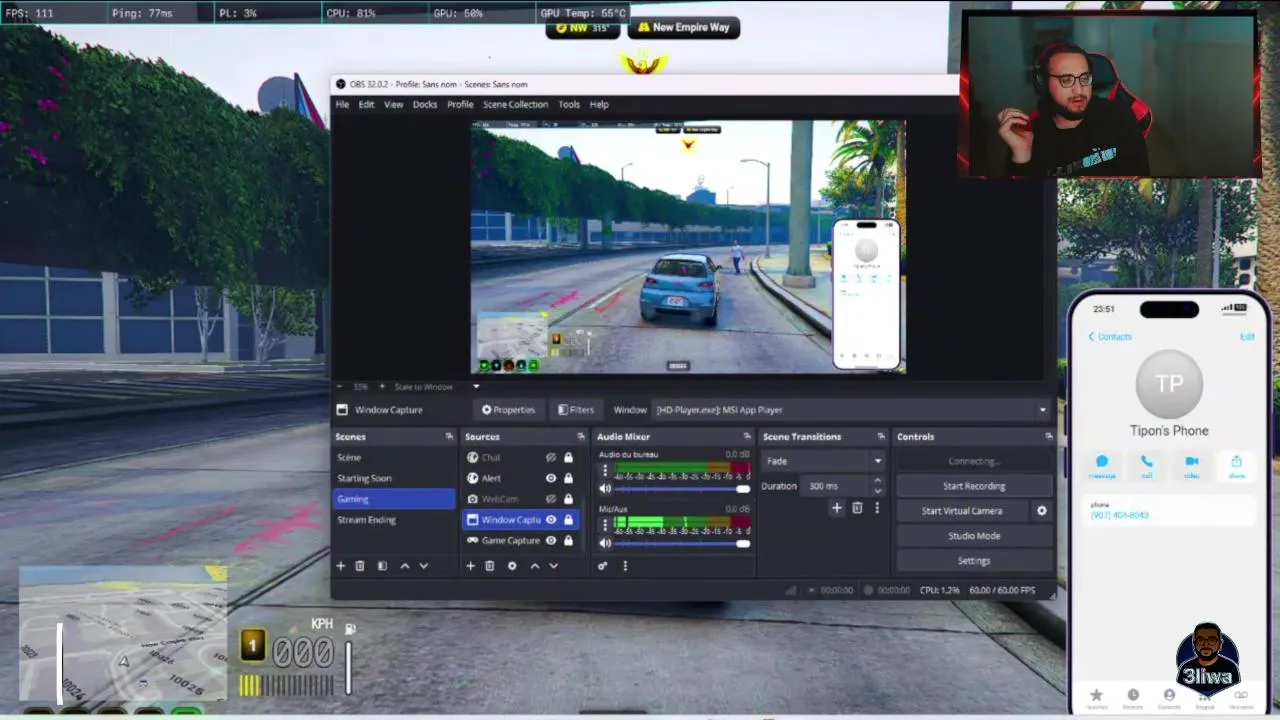This screenshot has width=1280, height=720.
Task: Adjust Audio du bureau volume slider
Action: point(683,489)
